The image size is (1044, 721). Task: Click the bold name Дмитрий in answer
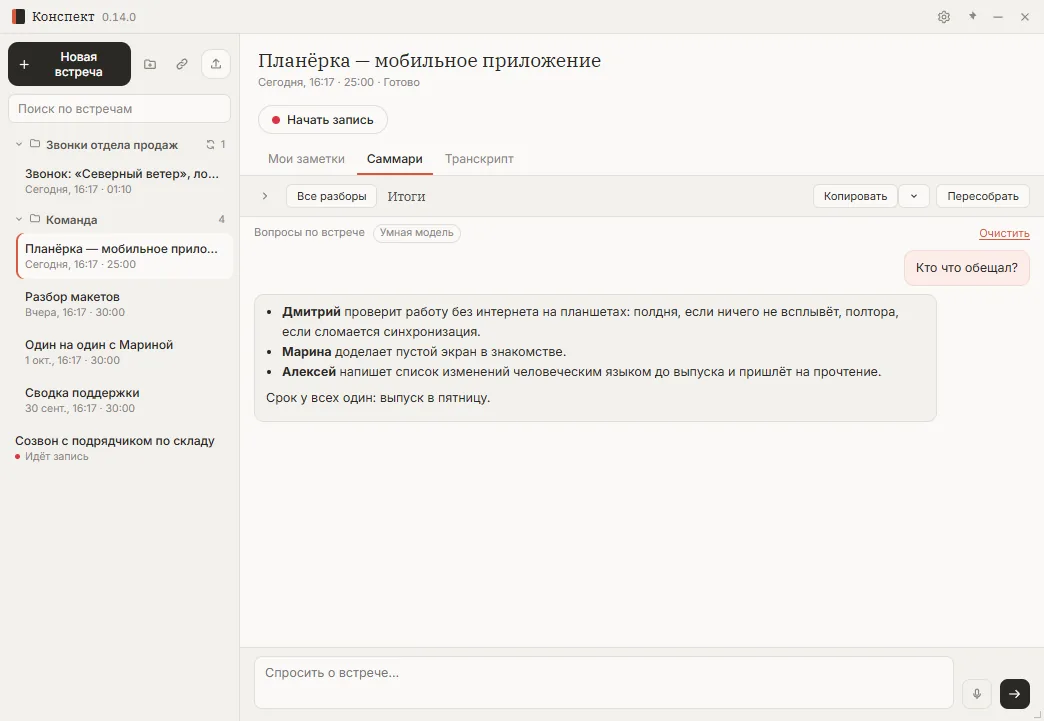tap(311, 312)
